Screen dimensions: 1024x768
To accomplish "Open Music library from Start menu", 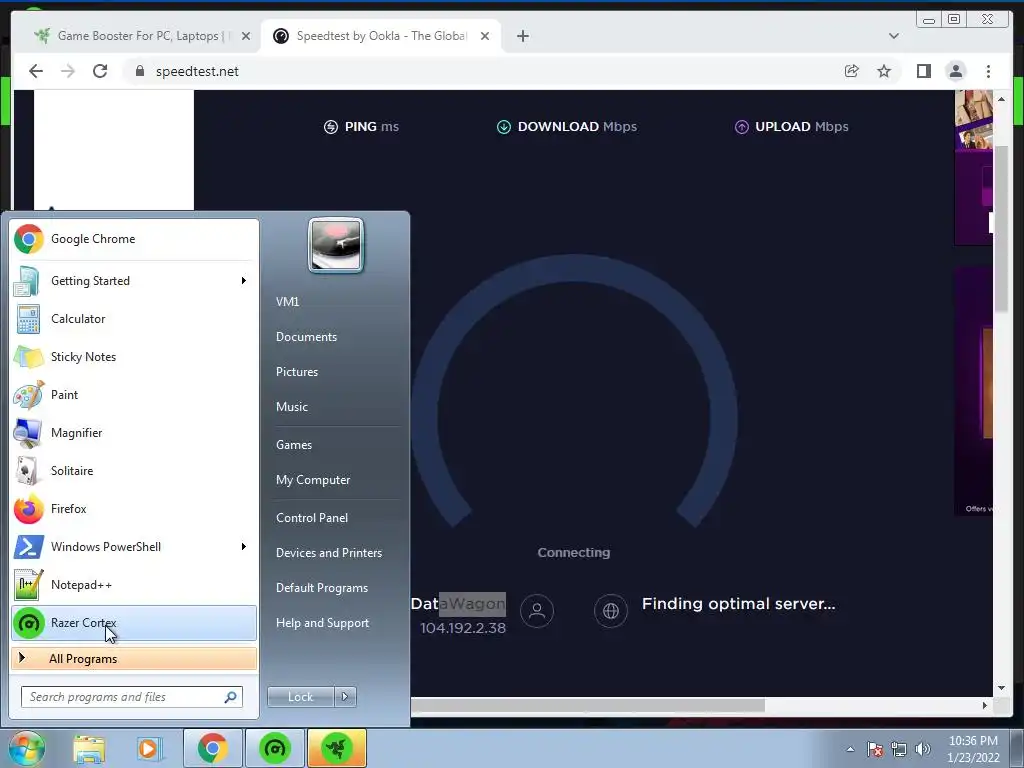I will point(292,407).
